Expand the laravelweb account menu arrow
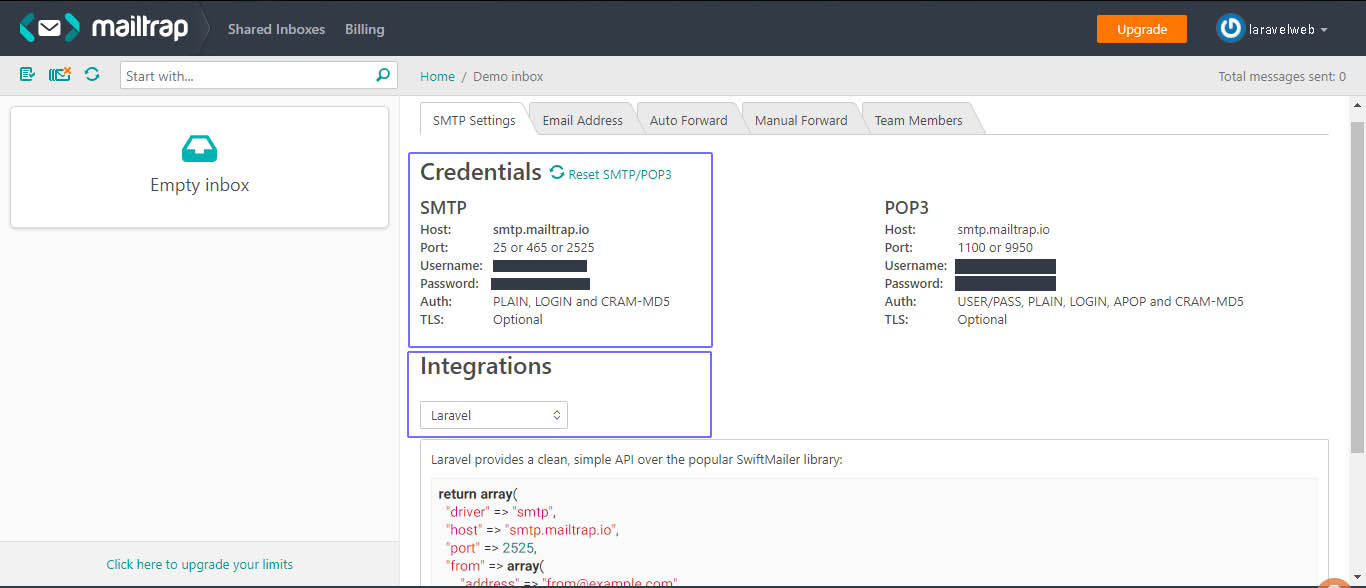The width and height of the screenshot is (1366, 588). coord(1324,30)
